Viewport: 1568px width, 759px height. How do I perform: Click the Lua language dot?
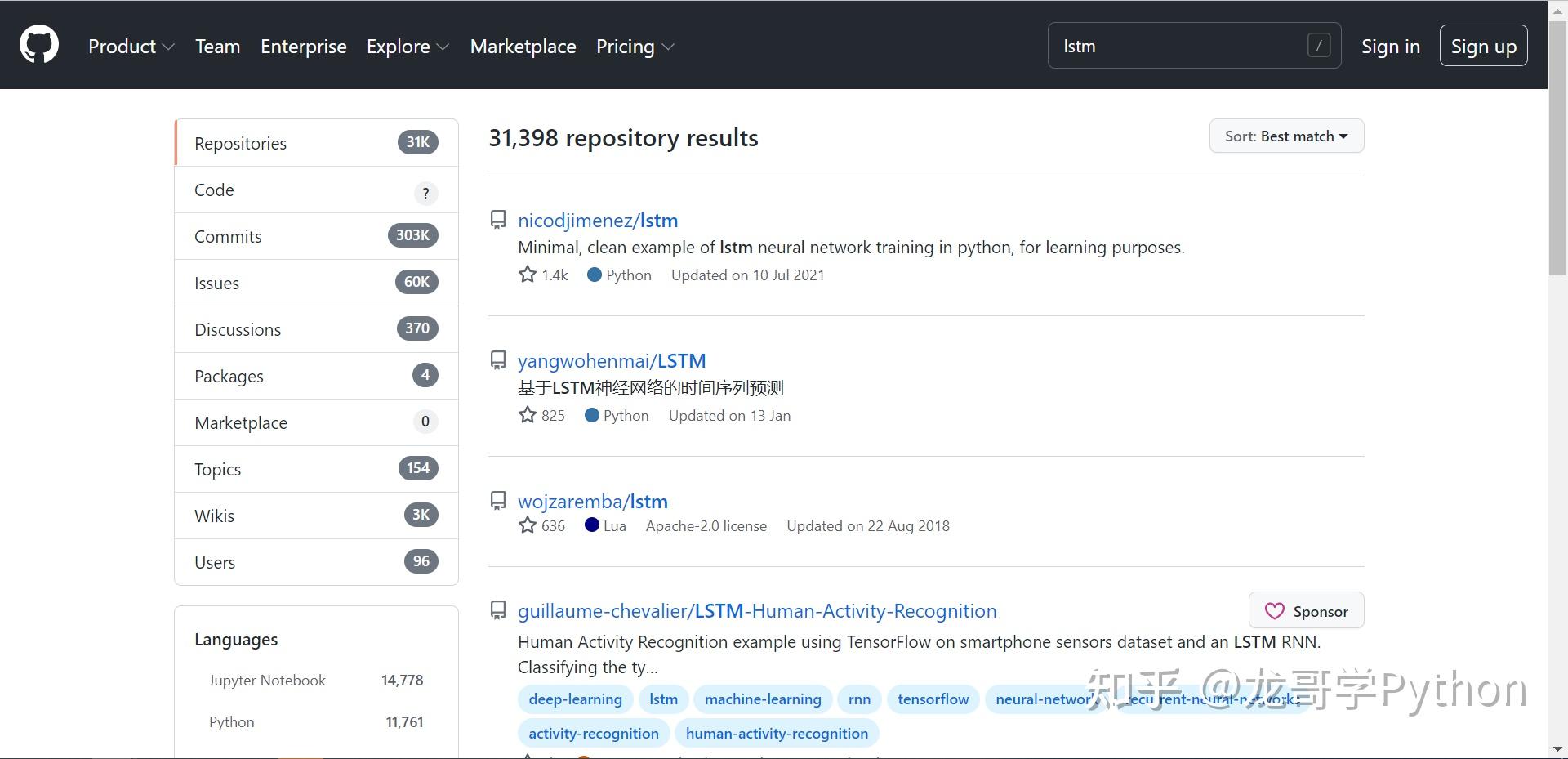click(x=591, y=525)
